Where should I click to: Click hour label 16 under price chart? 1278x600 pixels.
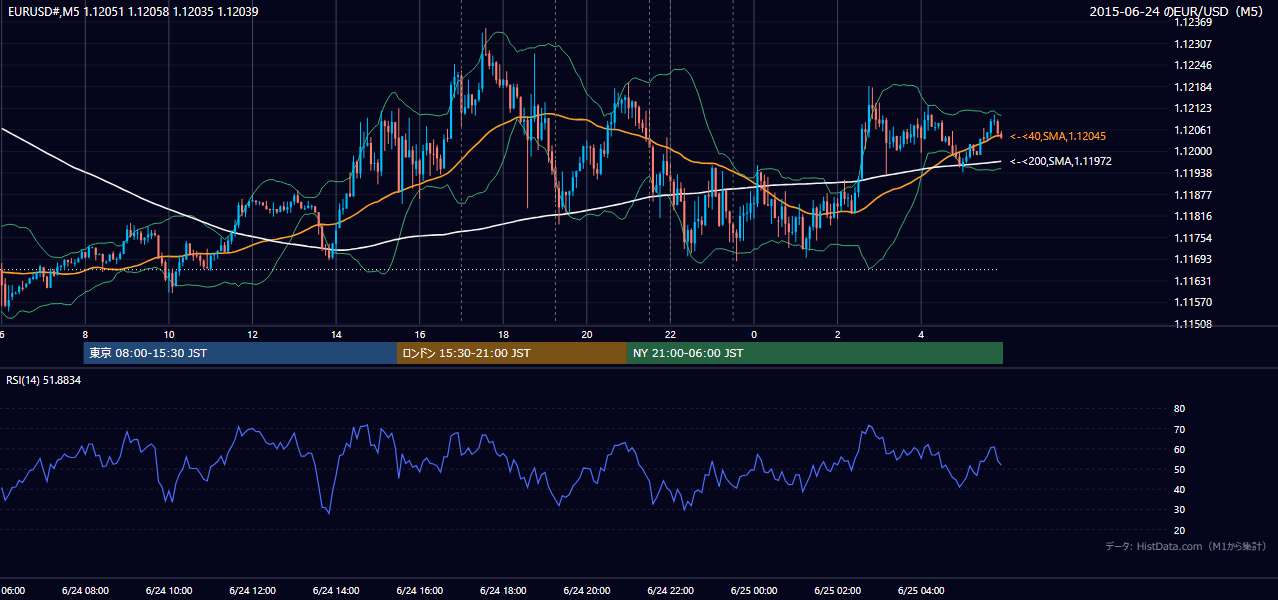[420, 334]
